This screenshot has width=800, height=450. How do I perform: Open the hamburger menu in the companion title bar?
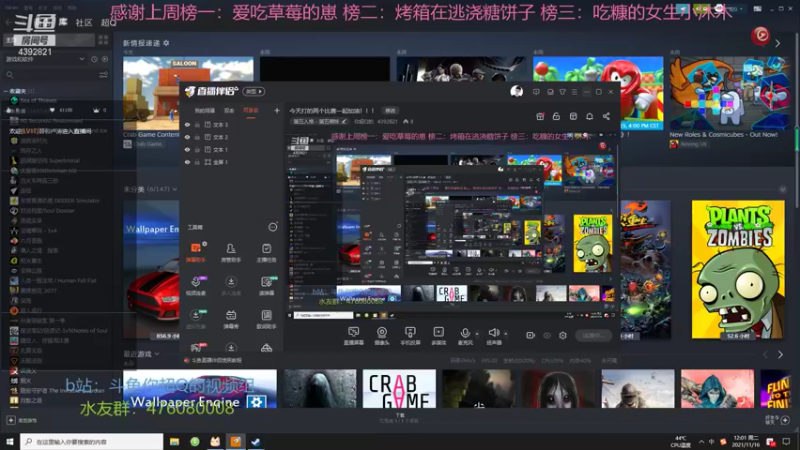(574, 92)
